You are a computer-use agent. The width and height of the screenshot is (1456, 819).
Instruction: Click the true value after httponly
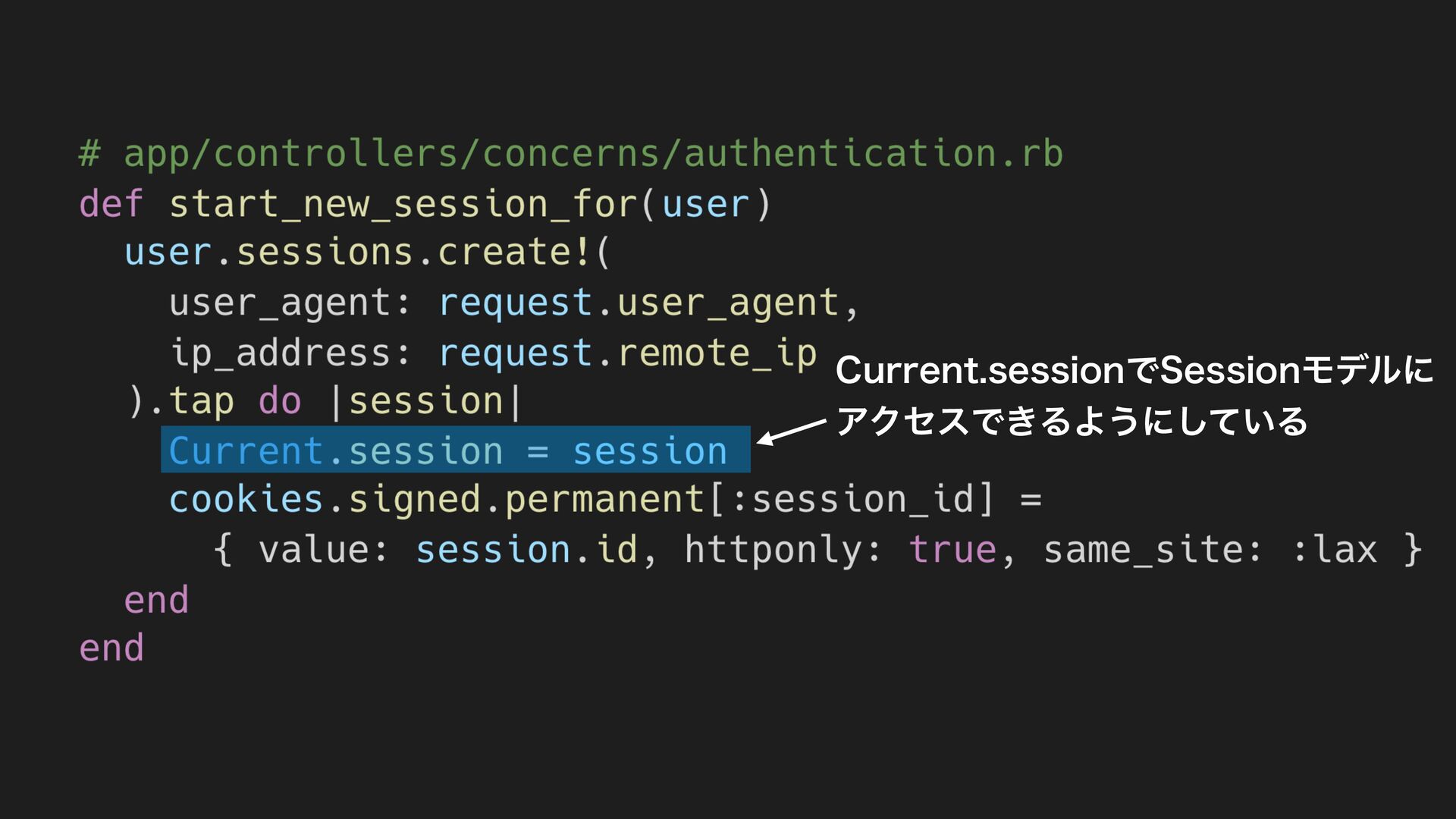coord(952,550)
